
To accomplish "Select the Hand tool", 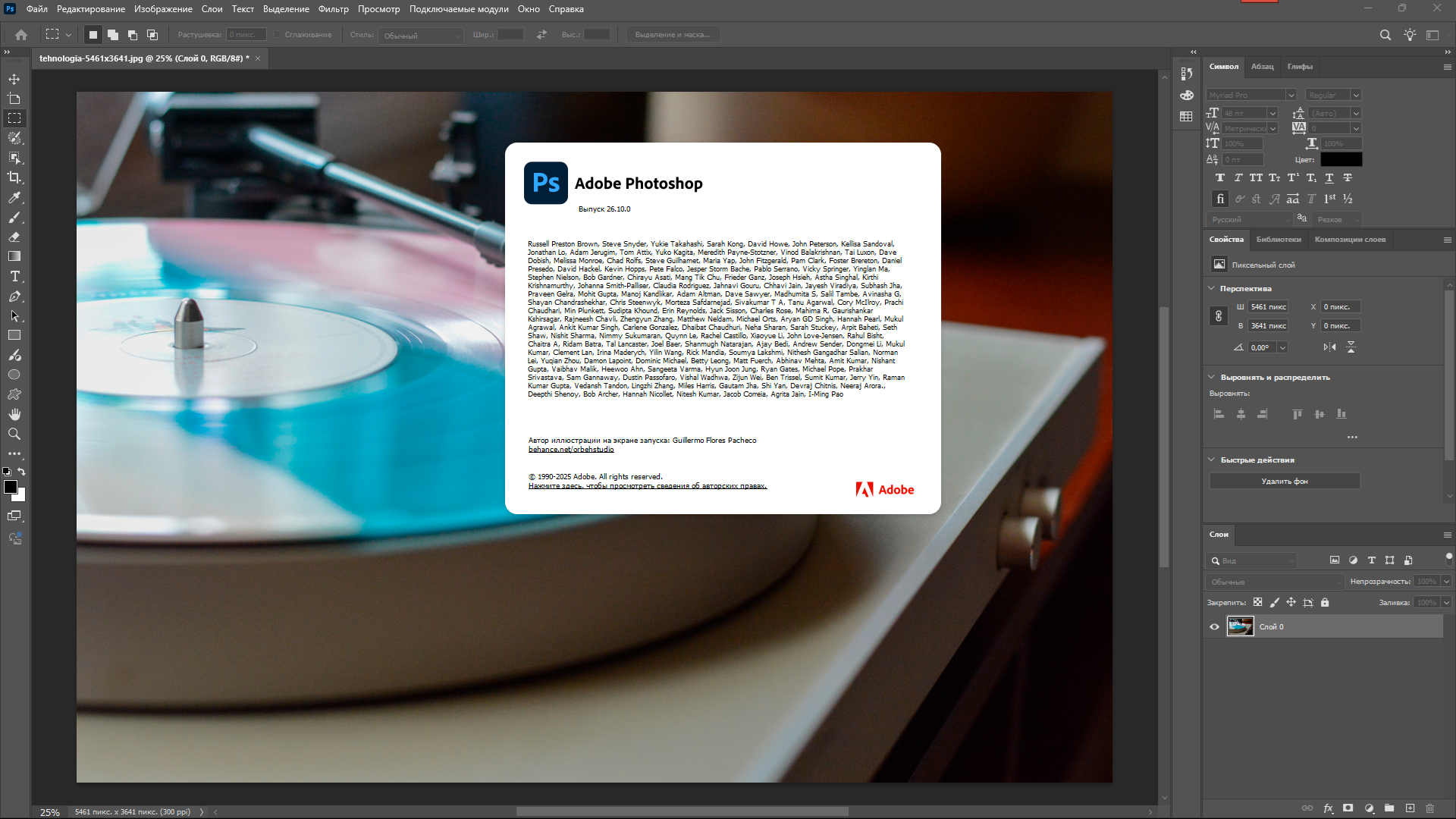I will [x=14, y=414].
